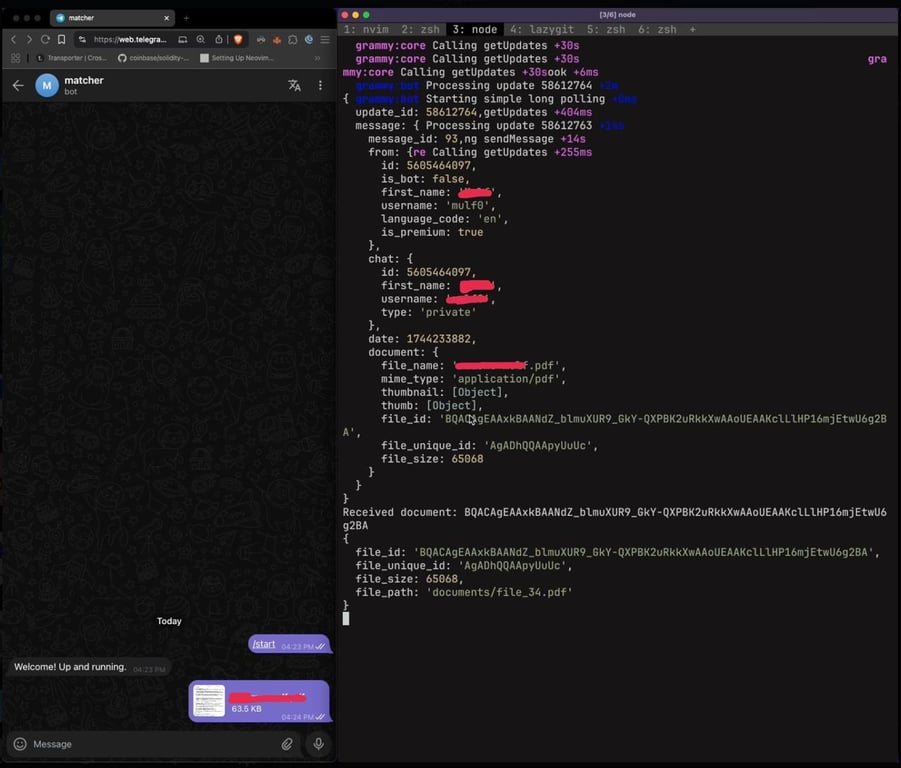Click the share icon in address bar

[x=218, y=40]
